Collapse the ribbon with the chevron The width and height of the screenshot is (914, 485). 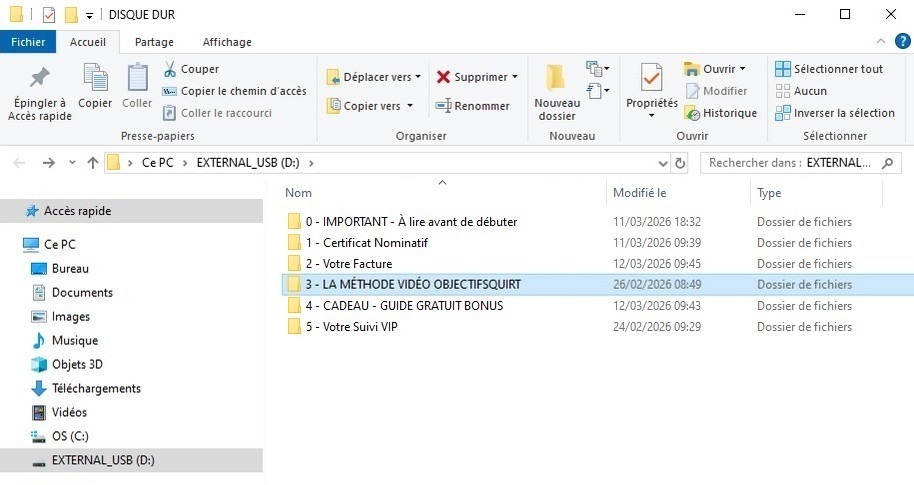point(880,42)
